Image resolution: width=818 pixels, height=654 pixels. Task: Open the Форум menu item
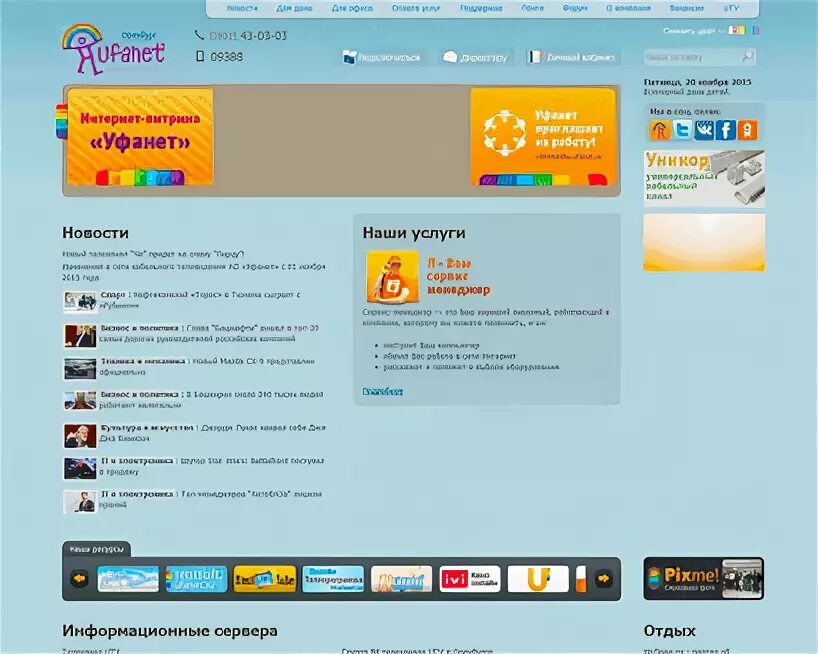pos(574,8)
